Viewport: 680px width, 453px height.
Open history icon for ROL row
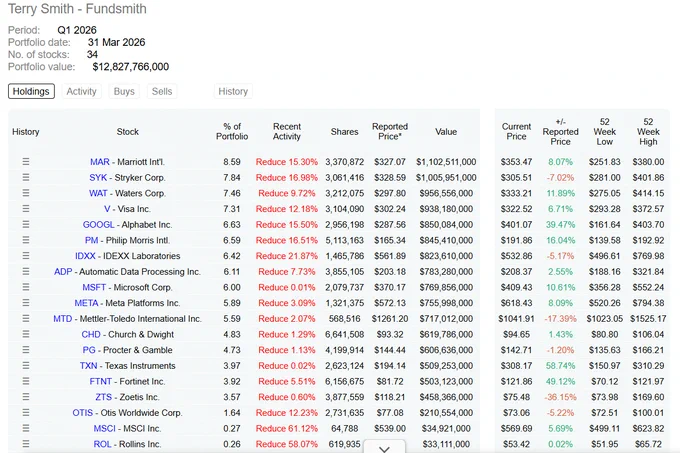click(26, 444)
